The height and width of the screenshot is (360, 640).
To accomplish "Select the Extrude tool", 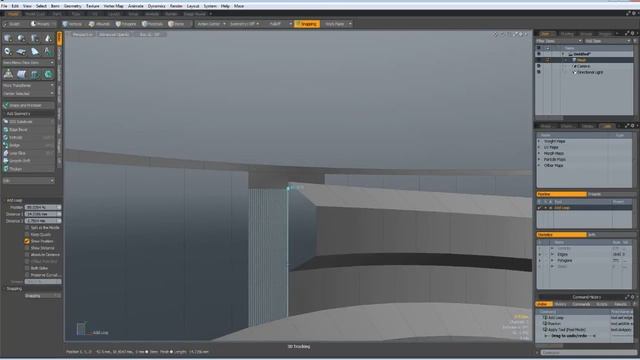I will tap(28, 138).
